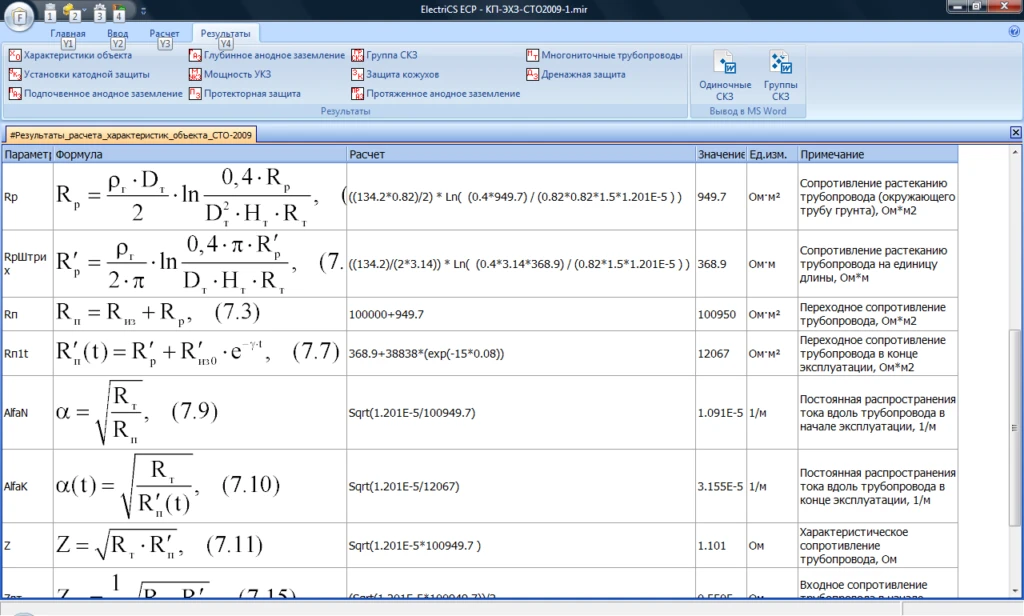This screenshot has width=1024, height=616.
Task: Open the help icon in ribbon corner
Action: click(x=1013, y=33)
